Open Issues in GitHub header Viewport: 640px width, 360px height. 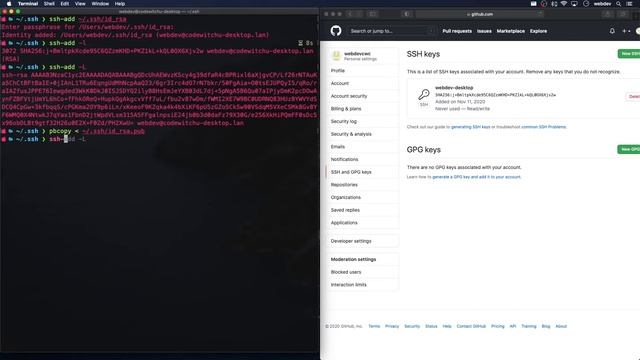click(x=484, y=31)
